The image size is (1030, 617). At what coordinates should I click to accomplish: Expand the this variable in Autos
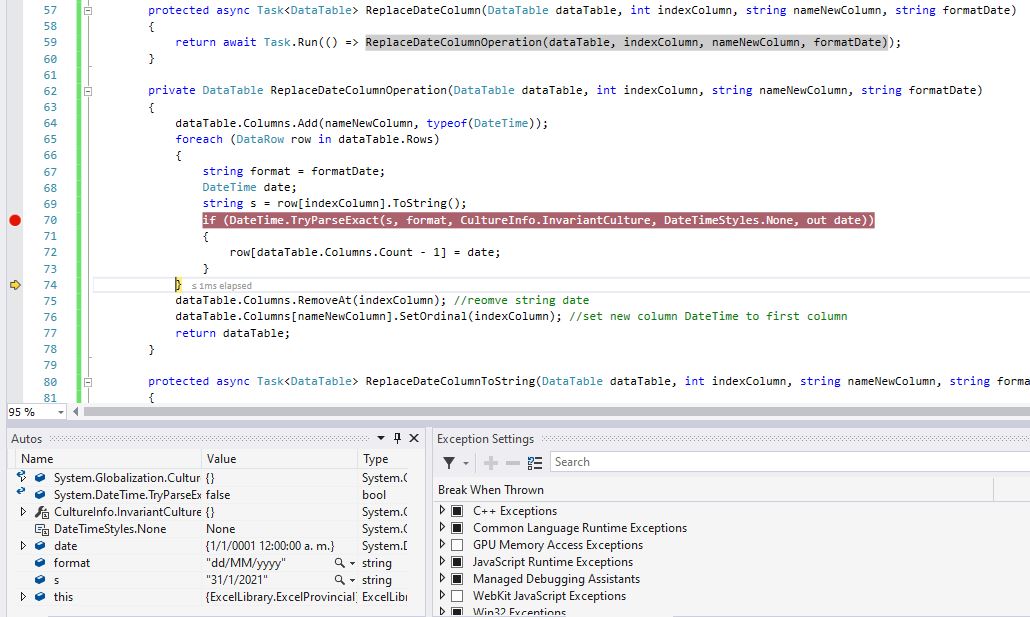(x=23, y=597)
